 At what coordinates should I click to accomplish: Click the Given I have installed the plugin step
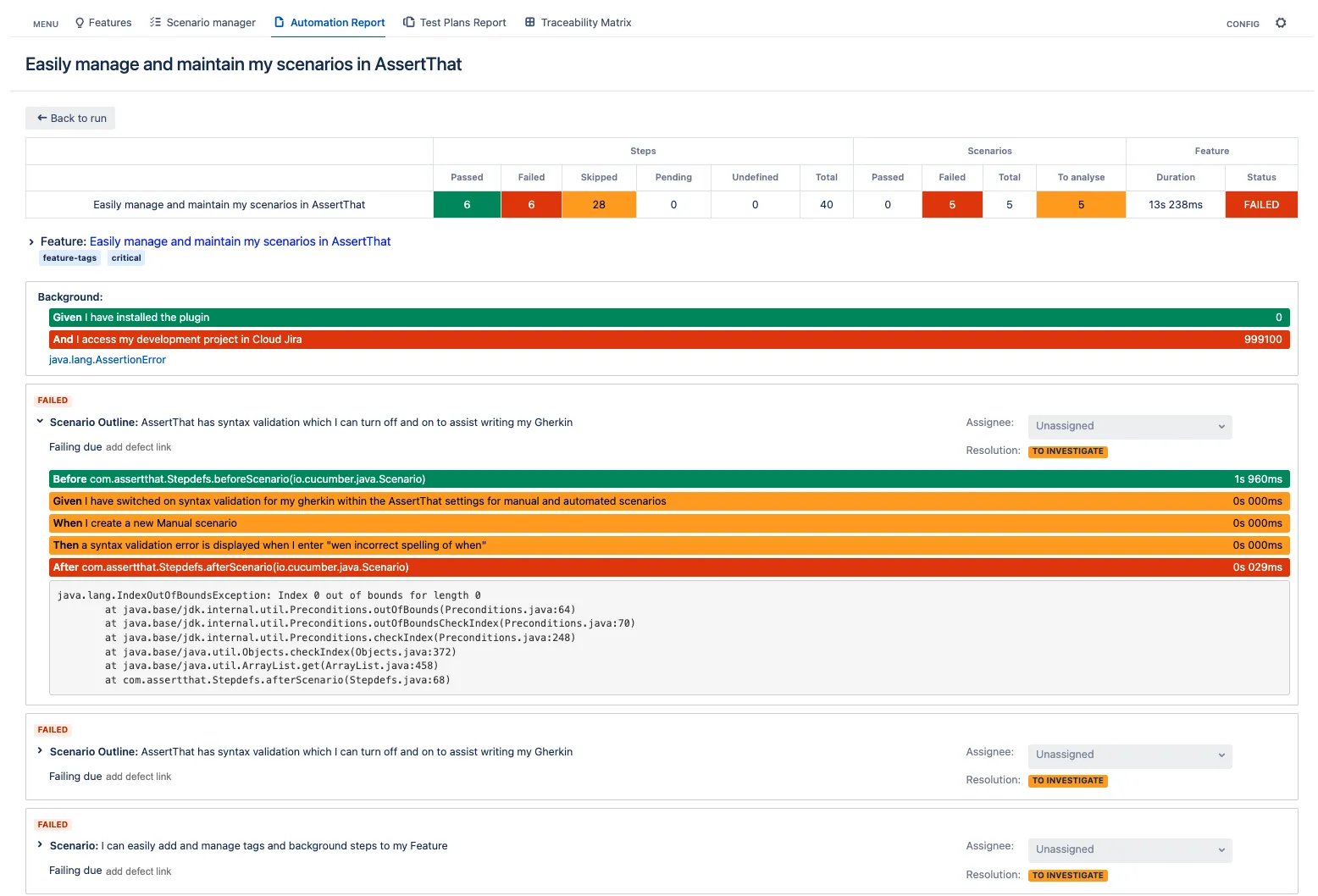[x=669, y=318]
